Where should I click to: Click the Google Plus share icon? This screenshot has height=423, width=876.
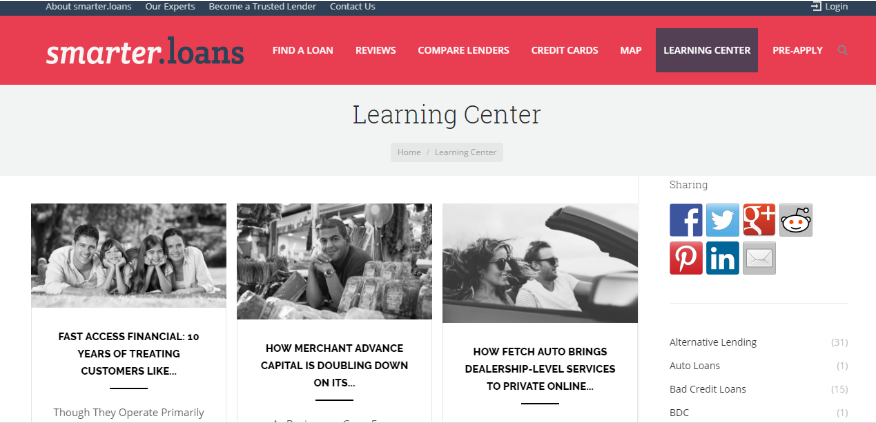(759, 220)
